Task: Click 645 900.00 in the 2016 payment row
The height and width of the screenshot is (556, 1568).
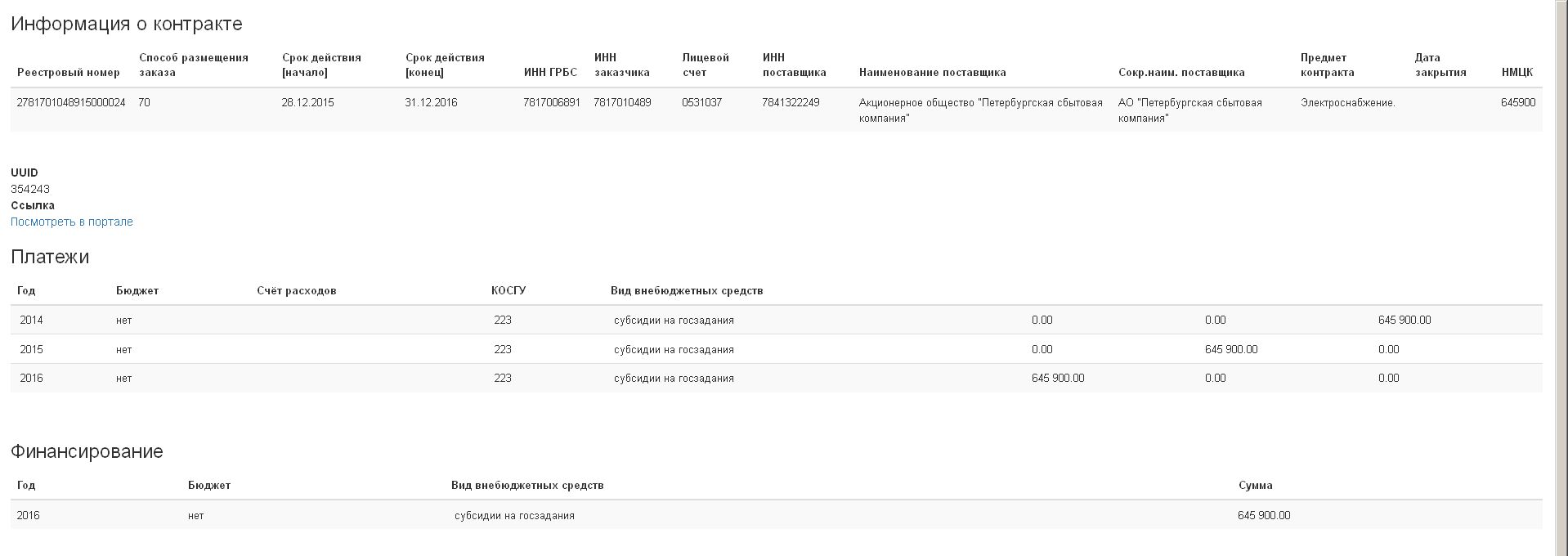Action: (x=1058, y=378)
